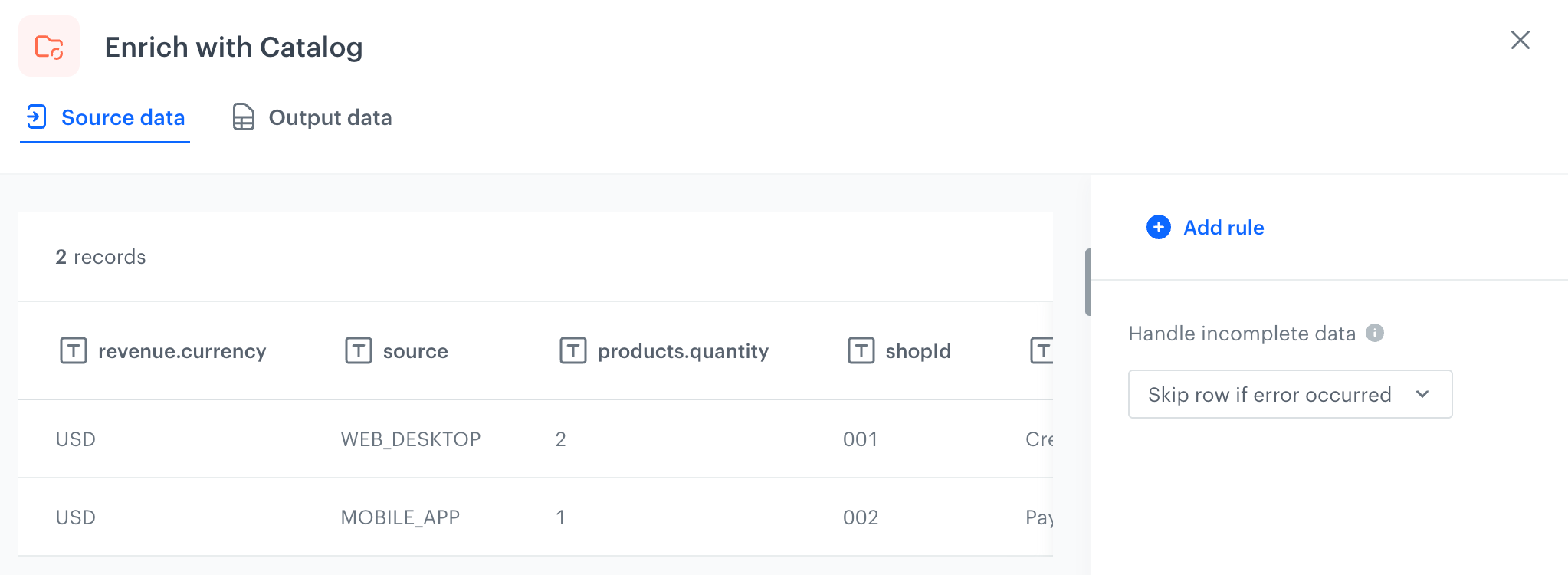Click the Add rule link
This screenshot has height=575, width=1568.
1223,227
